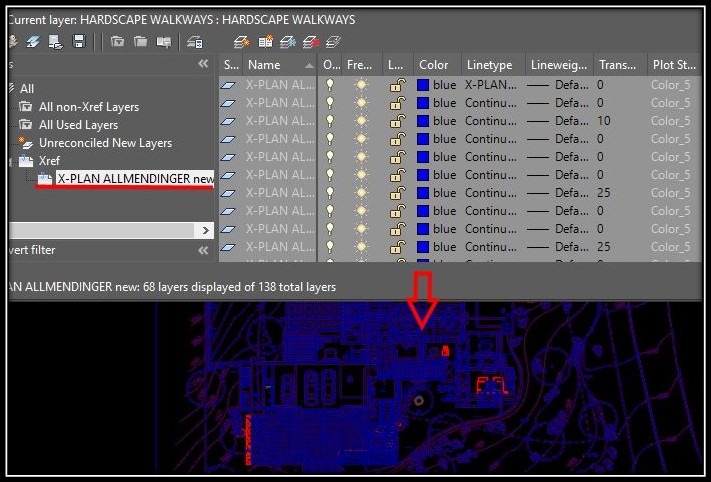711x482 pixels.
Task: Click the All Used Layers filter icon
Action: tap(25, 124)
